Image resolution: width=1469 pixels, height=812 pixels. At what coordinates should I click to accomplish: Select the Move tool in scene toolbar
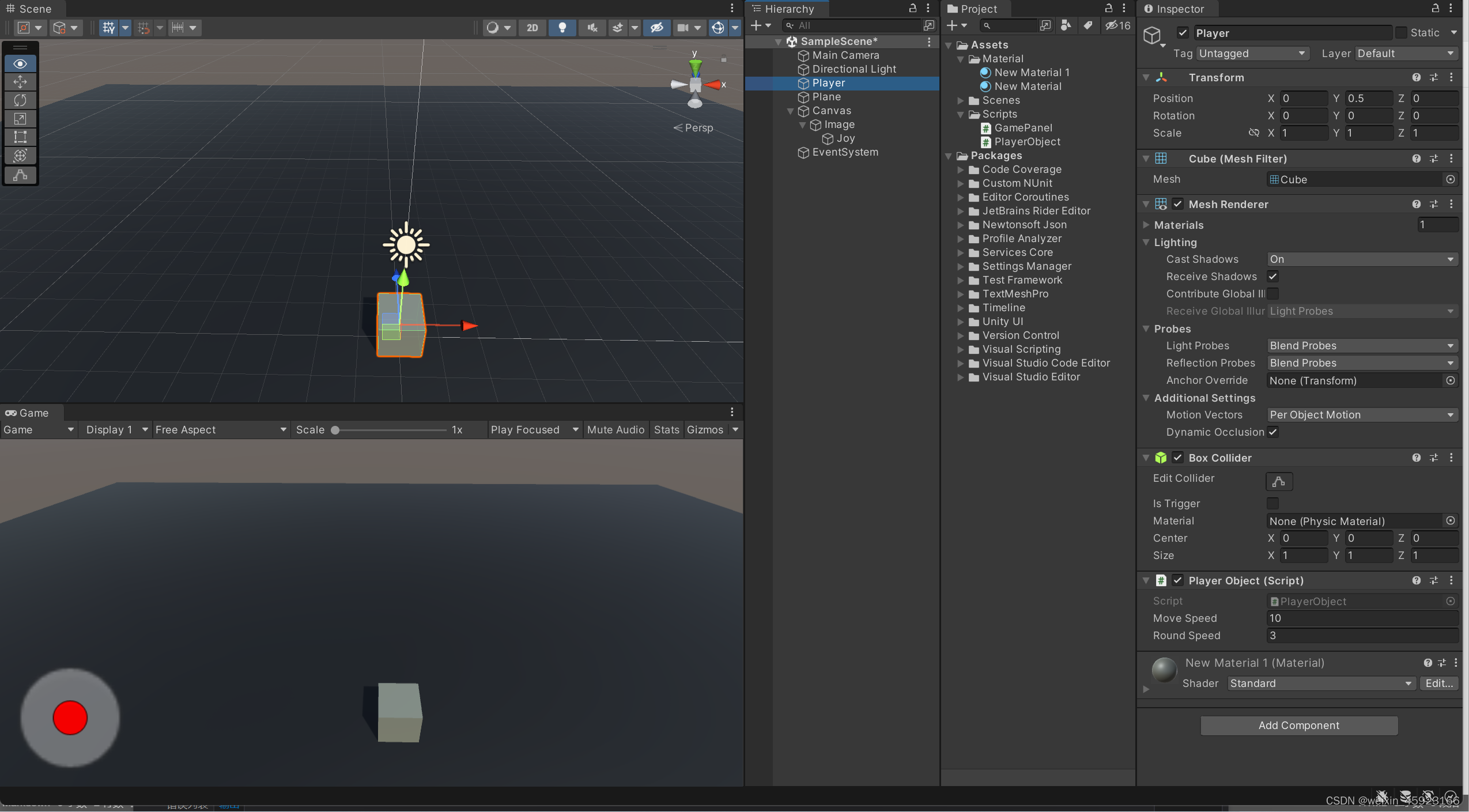coord(20,82)
